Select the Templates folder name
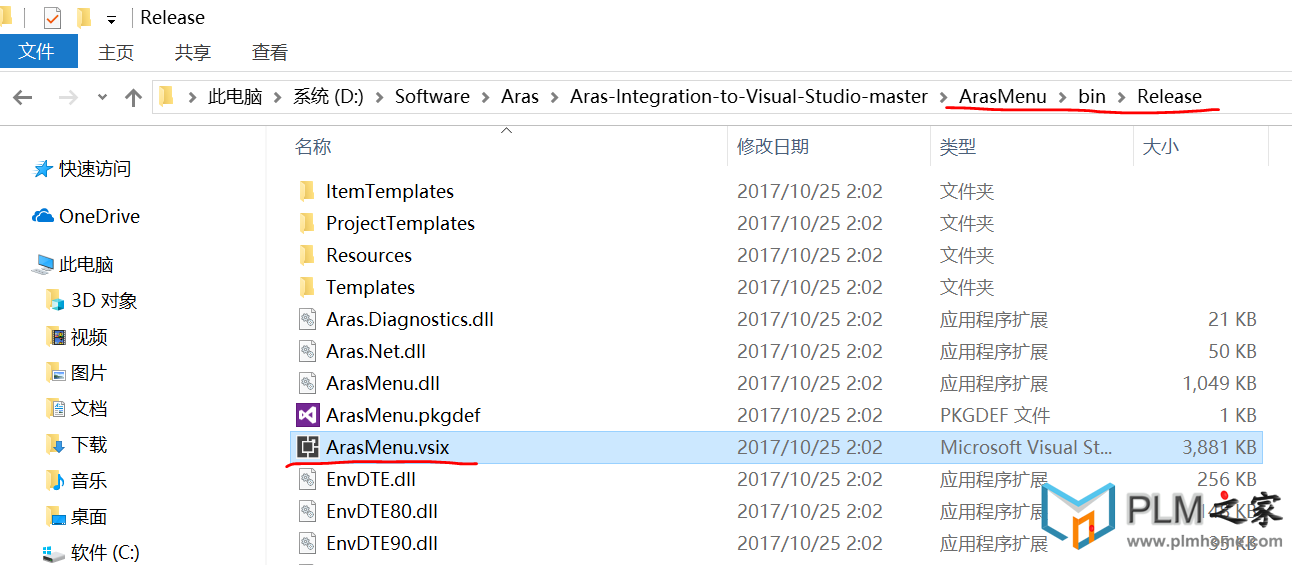This screenshot has height=565, width=1292. [x=370, y=287]
